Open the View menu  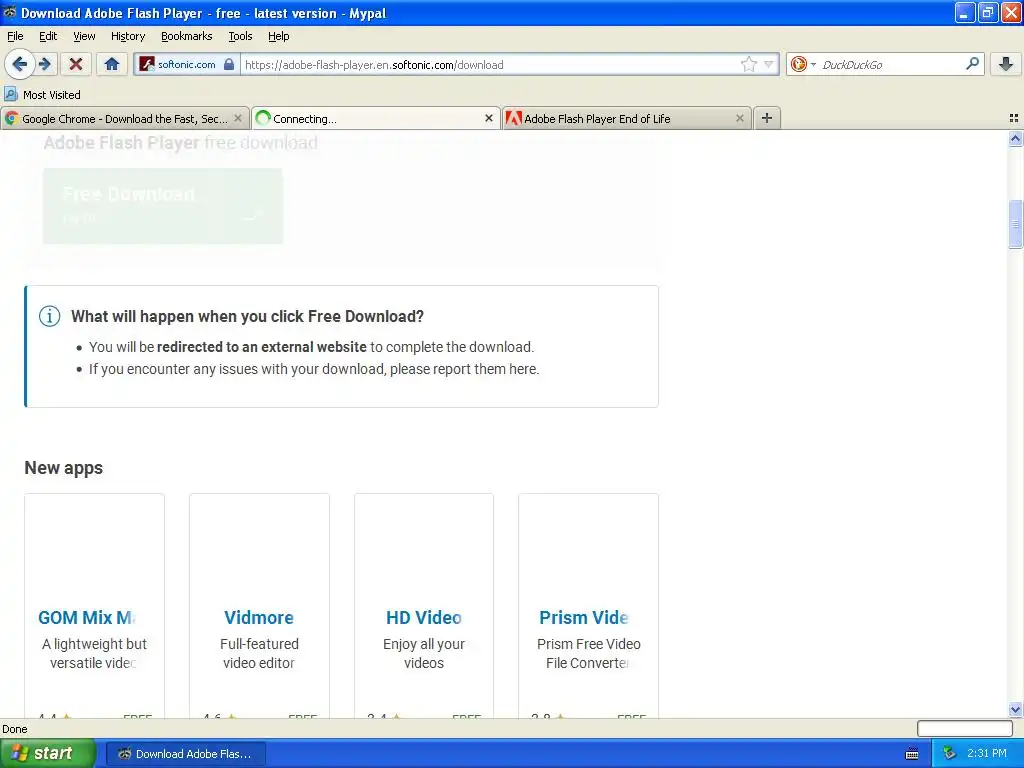(84, 36)
